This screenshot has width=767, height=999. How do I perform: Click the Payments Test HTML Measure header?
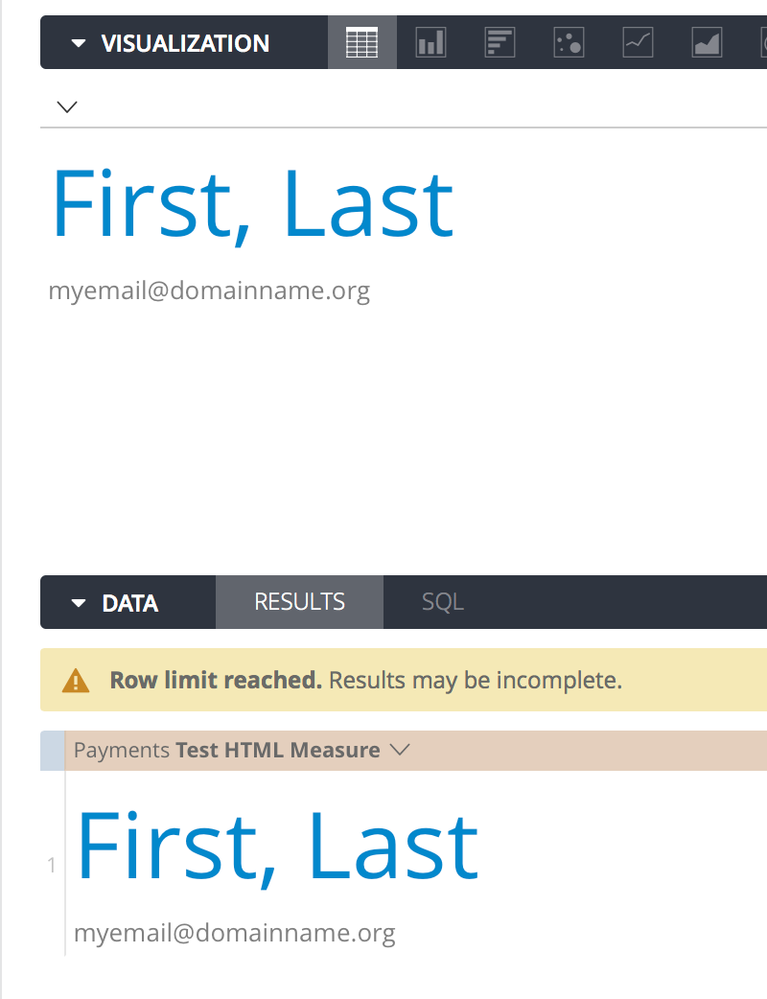(227, 750)
